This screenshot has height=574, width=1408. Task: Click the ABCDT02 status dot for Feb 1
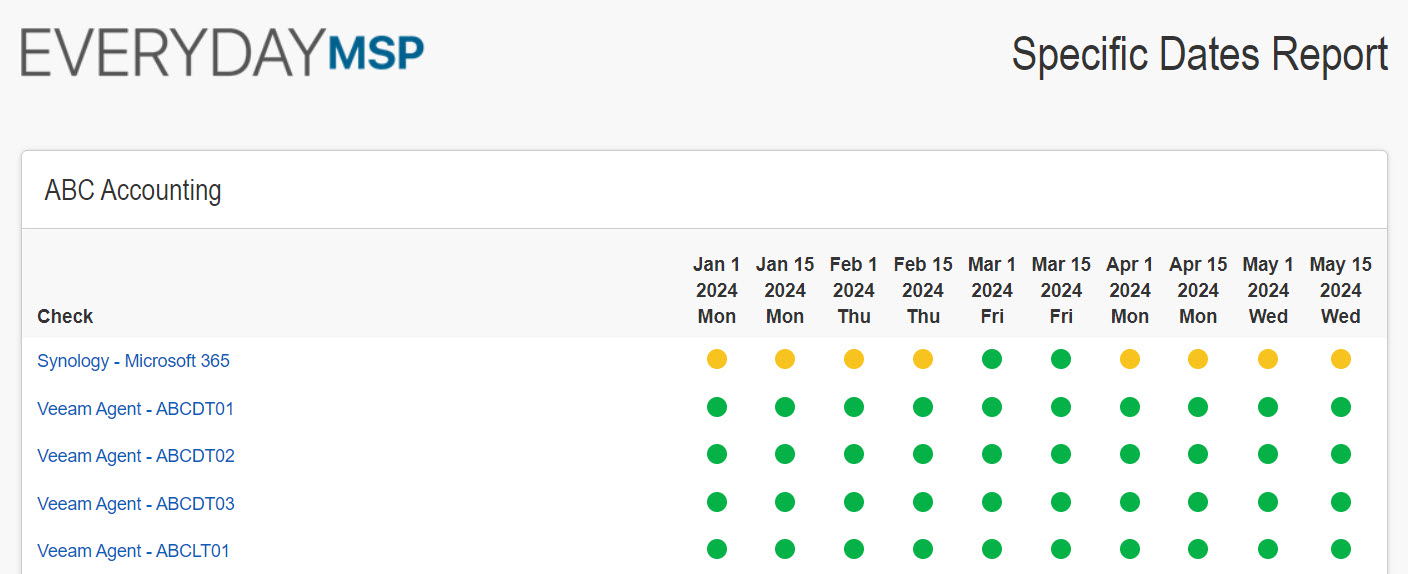pos(854,455)
